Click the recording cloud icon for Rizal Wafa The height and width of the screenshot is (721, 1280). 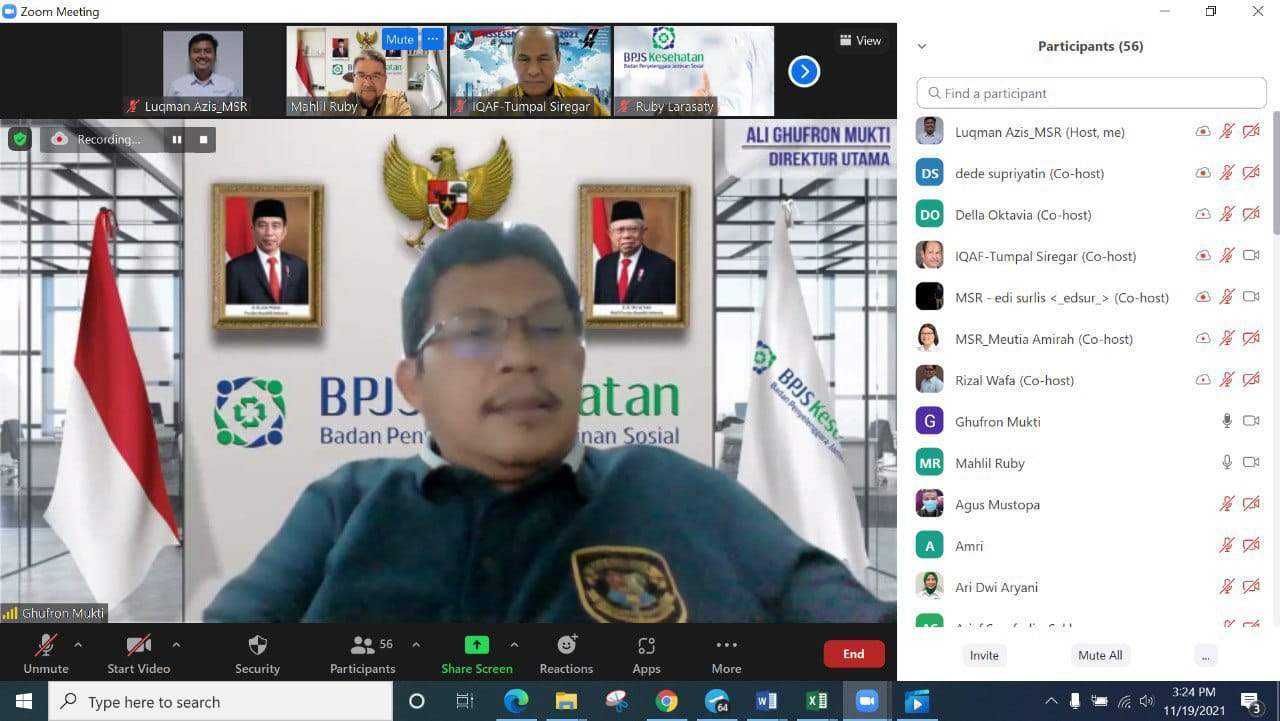(x=1203, y=380)
